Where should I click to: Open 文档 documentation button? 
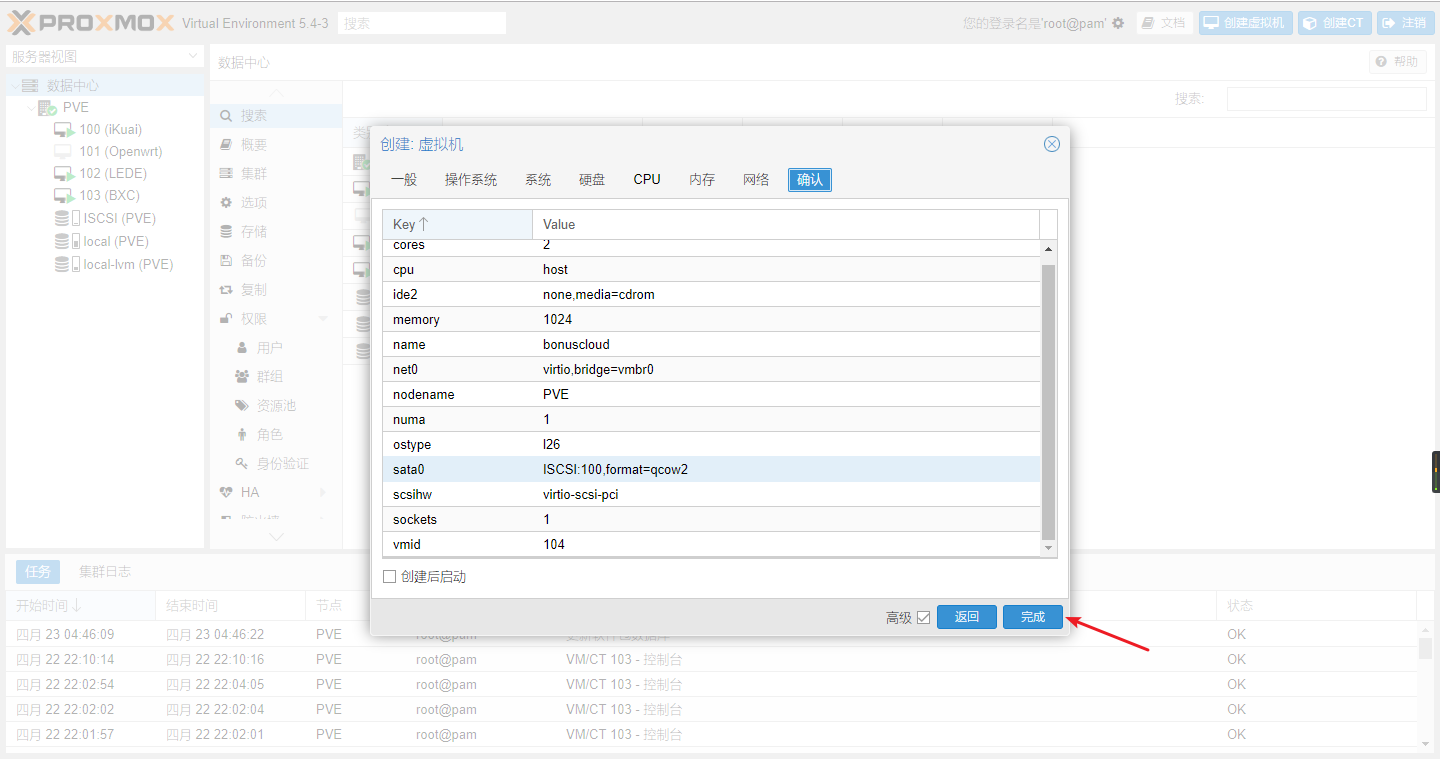point(1165,23)
